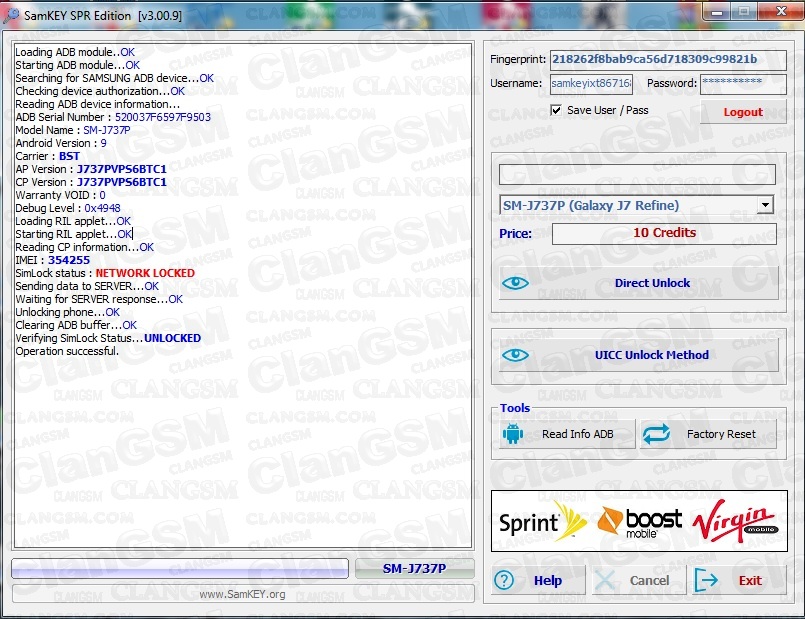Image resolution: width=805 pixels, height=619 pixels.
Task: Select the SM-J737P (Galaxy J7 Refine) combo box
Action: coord(637,205)
